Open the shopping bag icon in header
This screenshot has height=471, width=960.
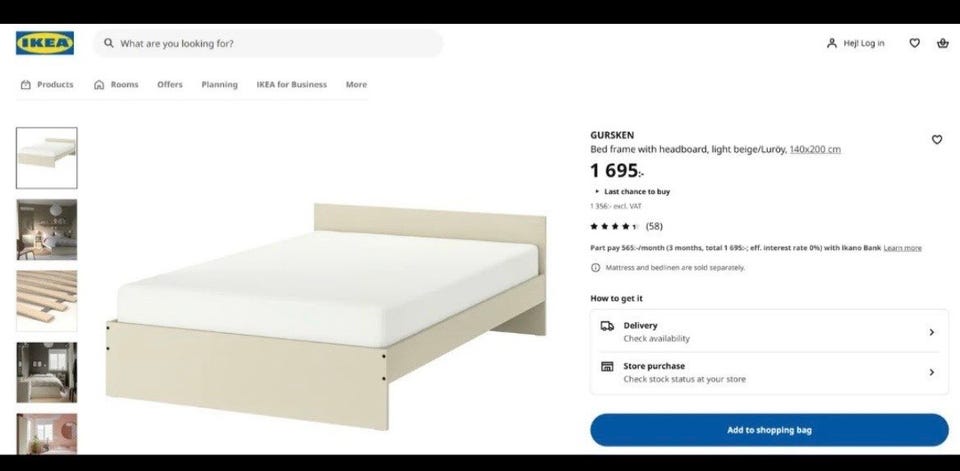coord(943,43)
